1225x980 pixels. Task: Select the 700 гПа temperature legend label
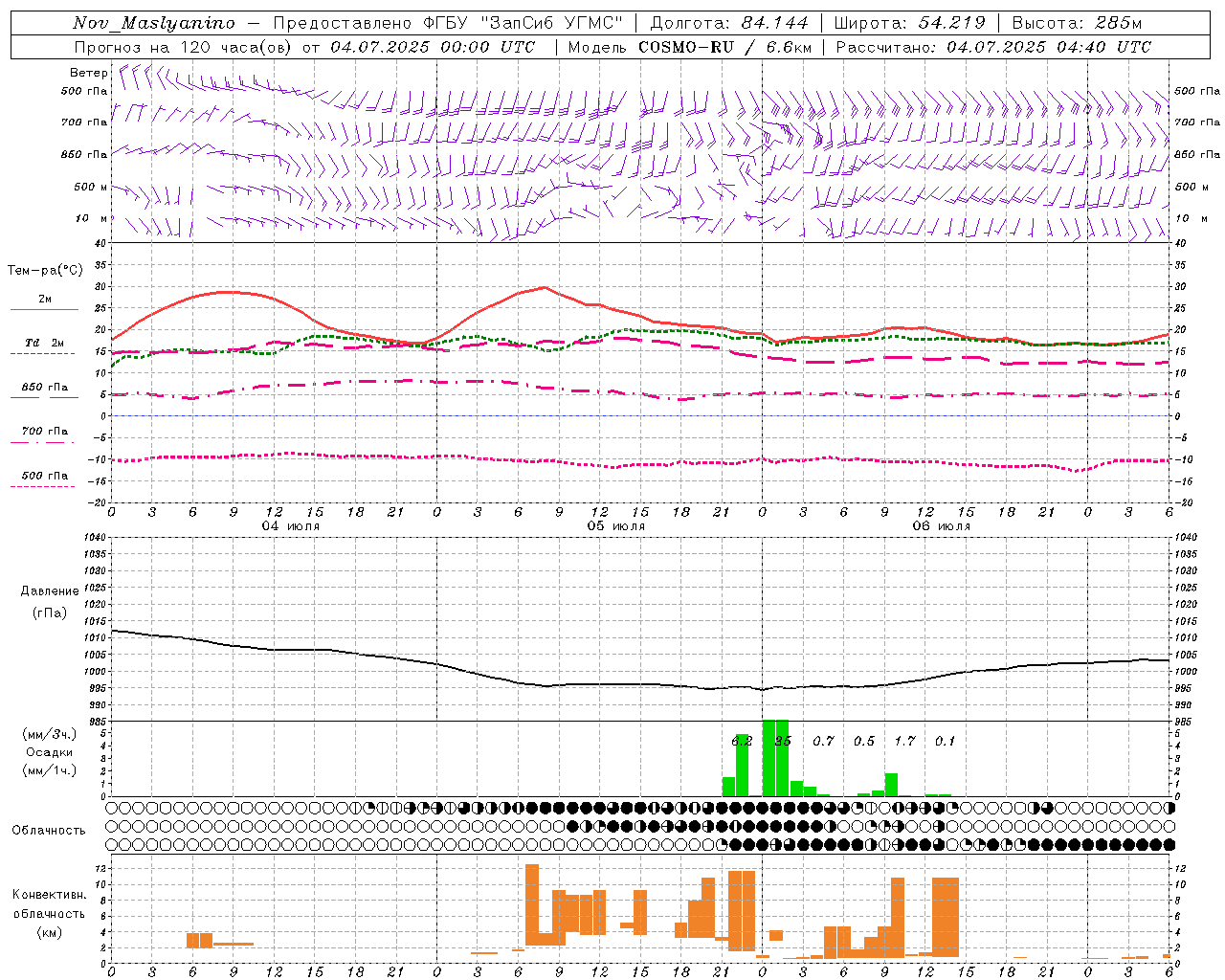(45, 432)
